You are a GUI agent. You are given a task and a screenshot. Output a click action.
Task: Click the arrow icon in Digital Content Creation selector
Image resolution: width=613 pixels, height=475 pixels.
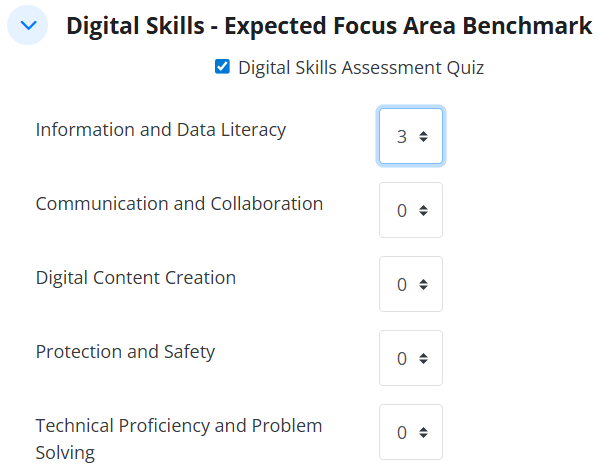click(424, 284)
